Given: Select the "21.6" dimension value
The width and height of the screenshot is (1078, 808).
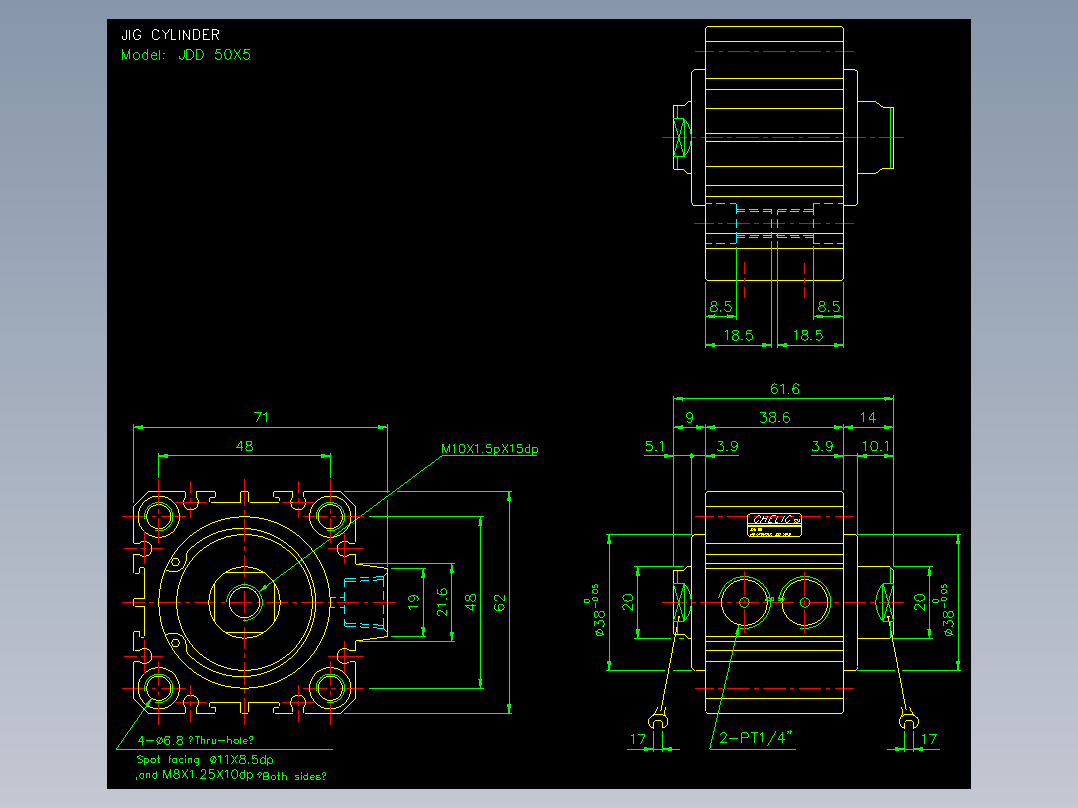Looking at the screenshot, I should [442, 602].
